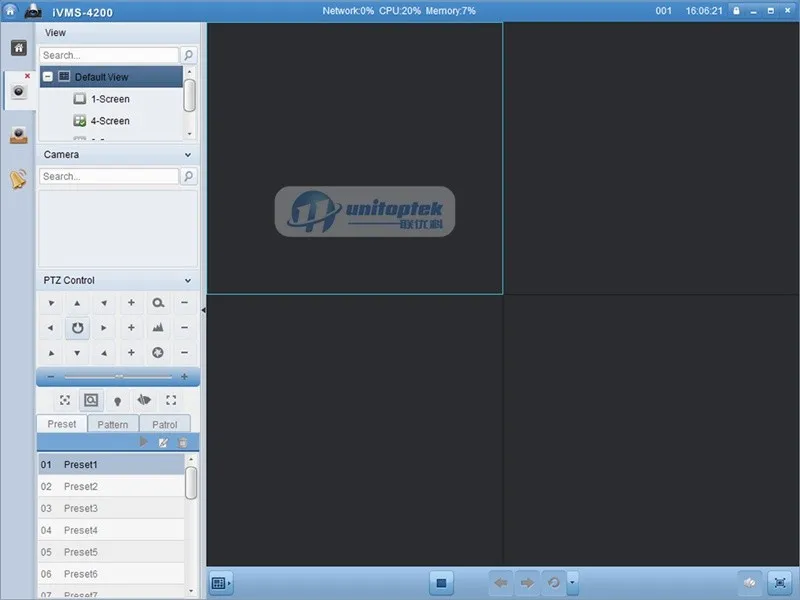Toggle the PTZ wiper button
Screen dimensions: 800x600
(x=144, y=401)
